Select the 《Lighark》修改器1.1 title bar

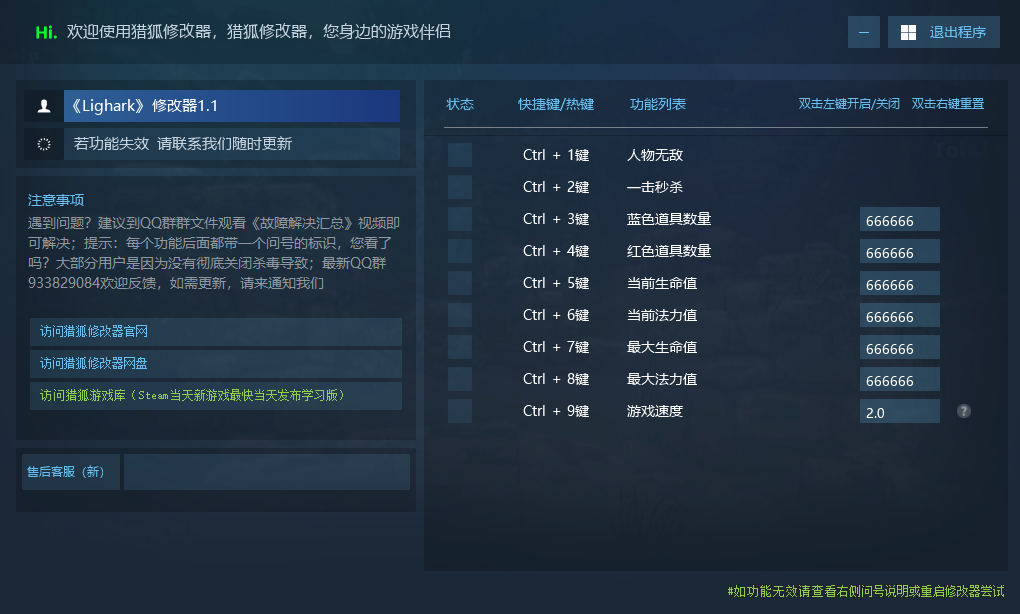[232, 106]
